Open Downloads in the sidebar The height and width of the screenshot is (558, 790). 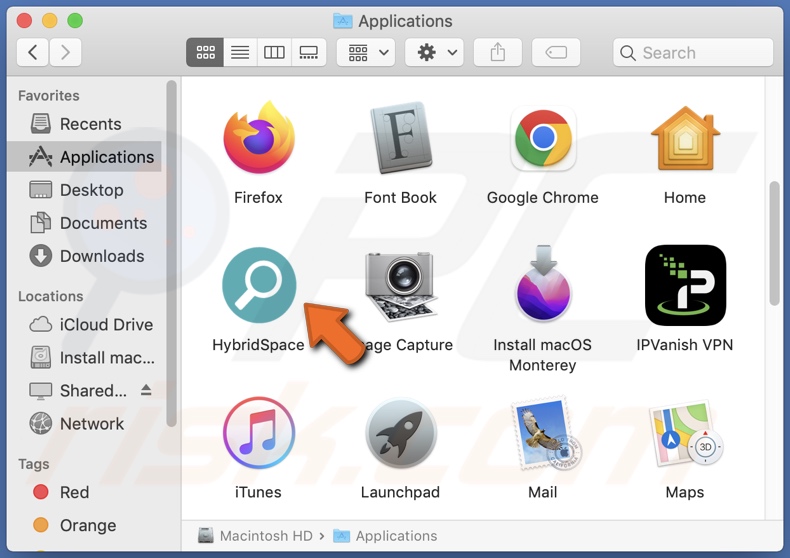(85, 256)
